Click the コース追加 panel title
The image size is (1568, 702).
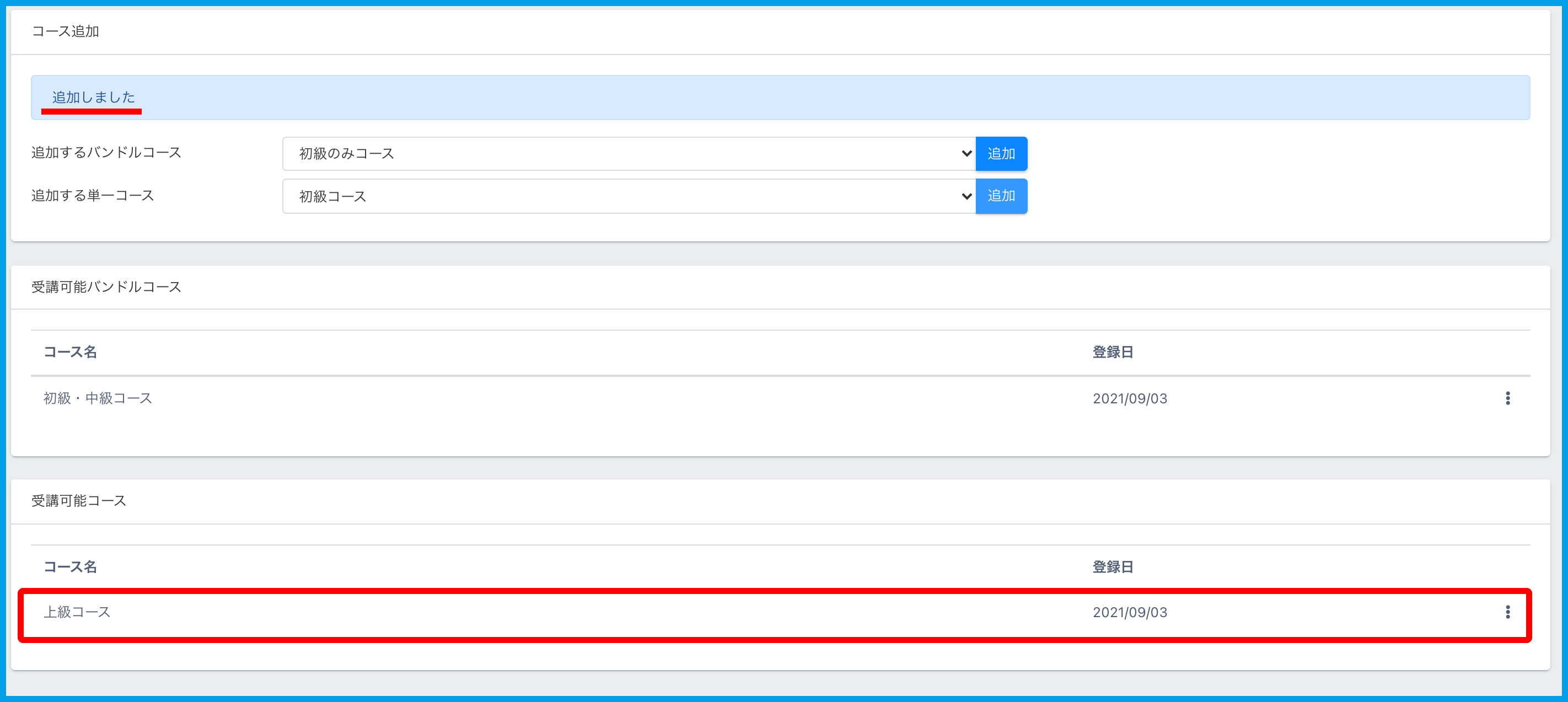pyautogui.click(x=65, y=31)
